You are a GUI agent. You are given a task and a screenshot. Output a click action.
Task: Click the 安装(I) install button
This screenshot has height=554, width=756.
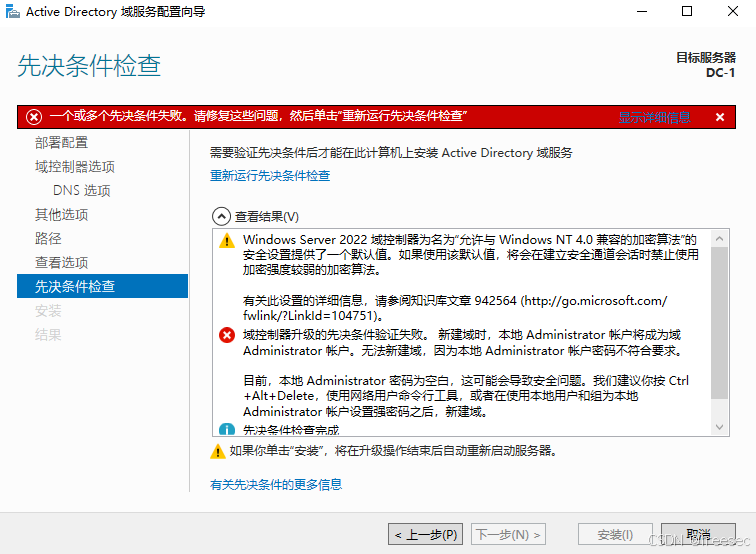[x=615, y=534]
